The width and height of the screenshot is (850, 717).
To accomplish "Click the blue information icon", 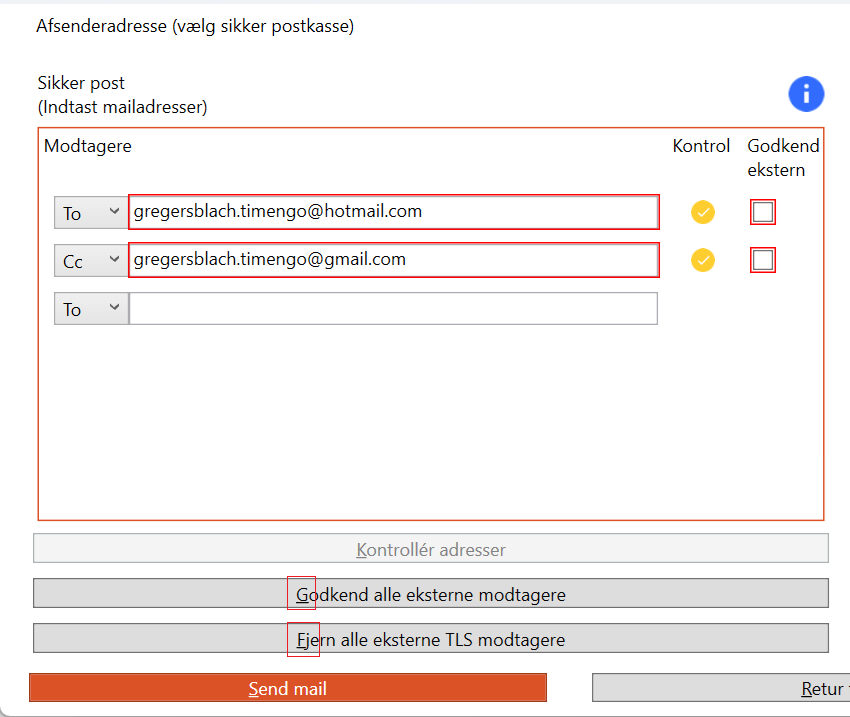I will click(806, 94).
